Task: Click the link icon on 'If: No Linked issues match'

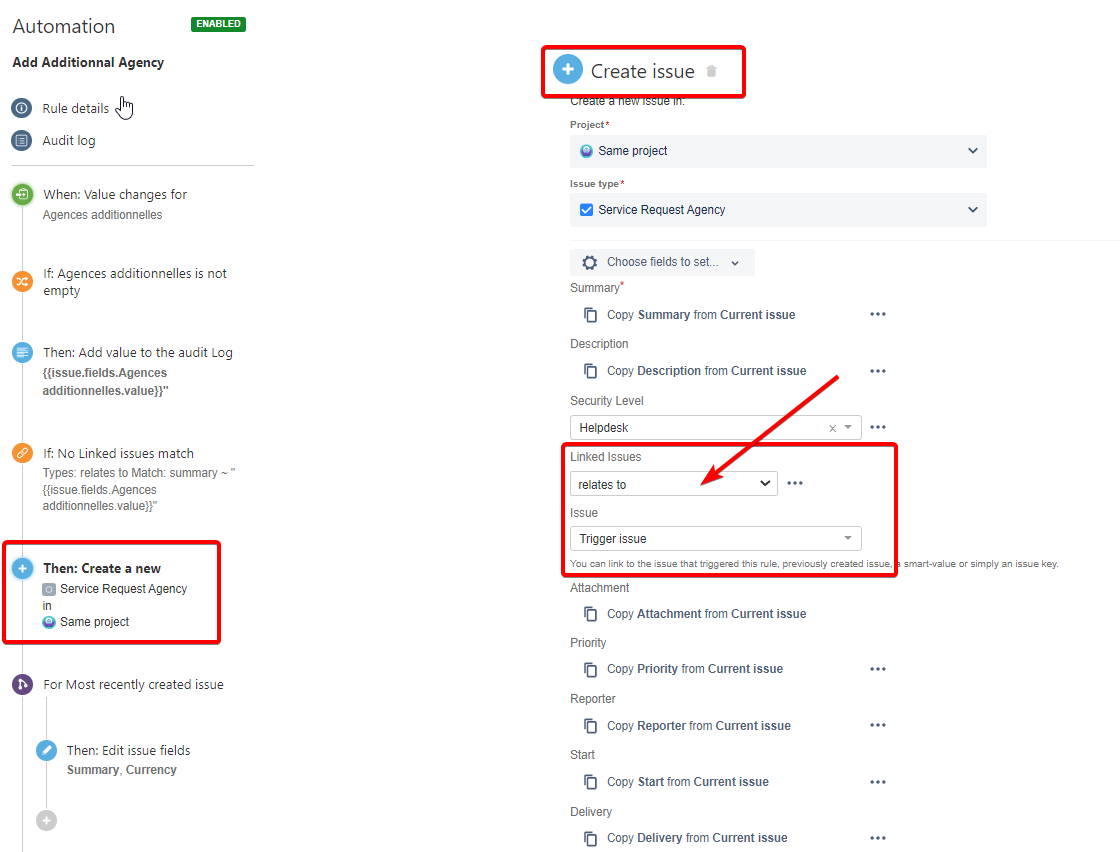Action: coord(22,453)
